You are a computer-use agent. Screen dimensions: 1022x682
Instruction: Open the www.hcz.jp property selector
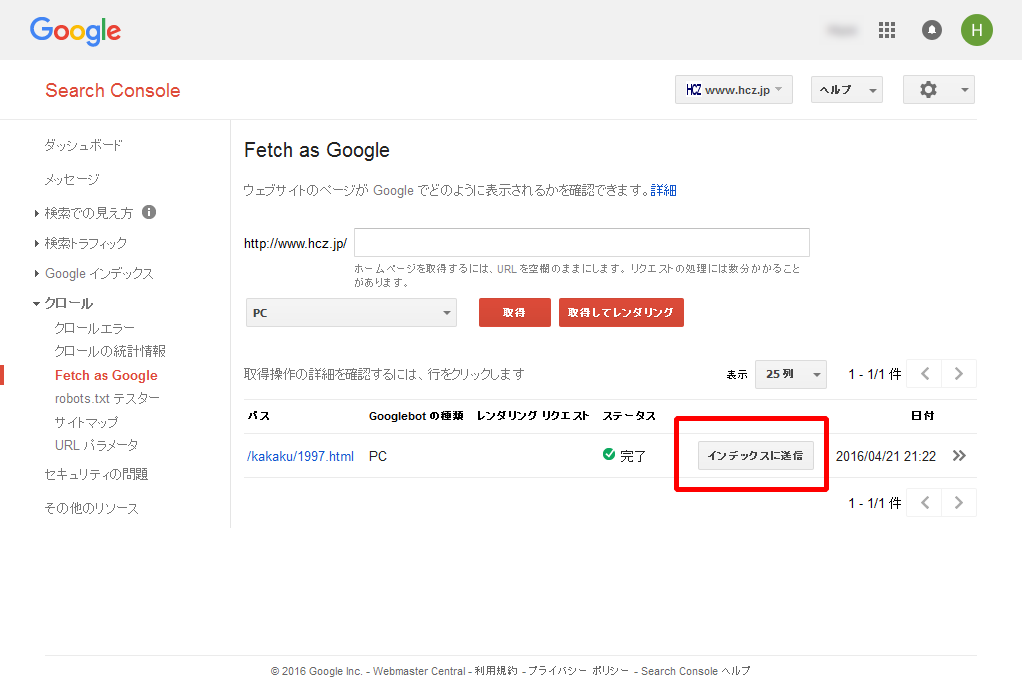click(x=733, y=90)
